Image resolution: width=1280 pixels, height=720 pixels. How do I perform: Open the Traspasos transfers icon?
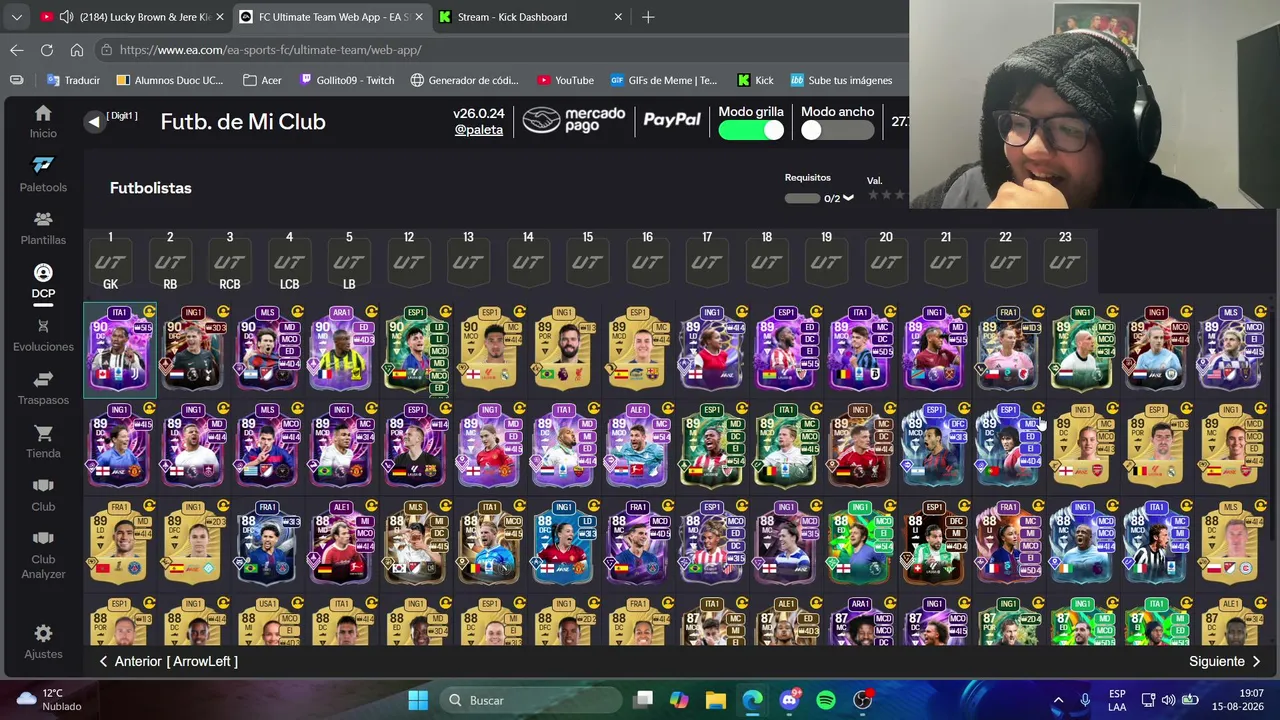43,388
